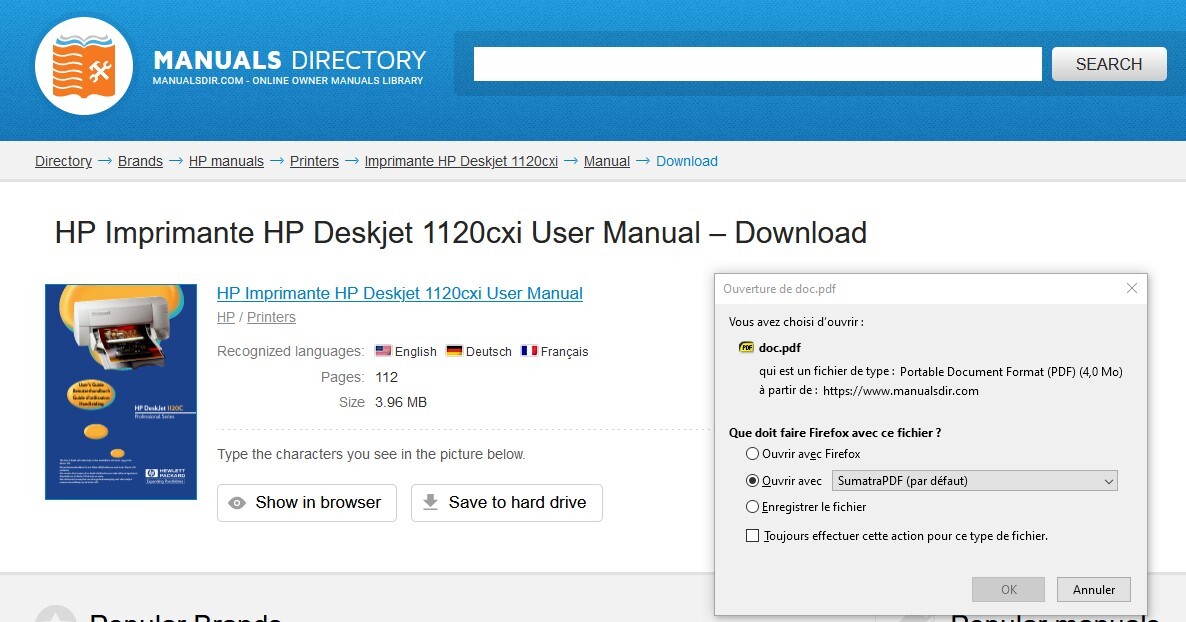Open Imprimante HP Deskjet 1120cxi breadcrumb
The image size is (1186, 622).
[461, 161]
